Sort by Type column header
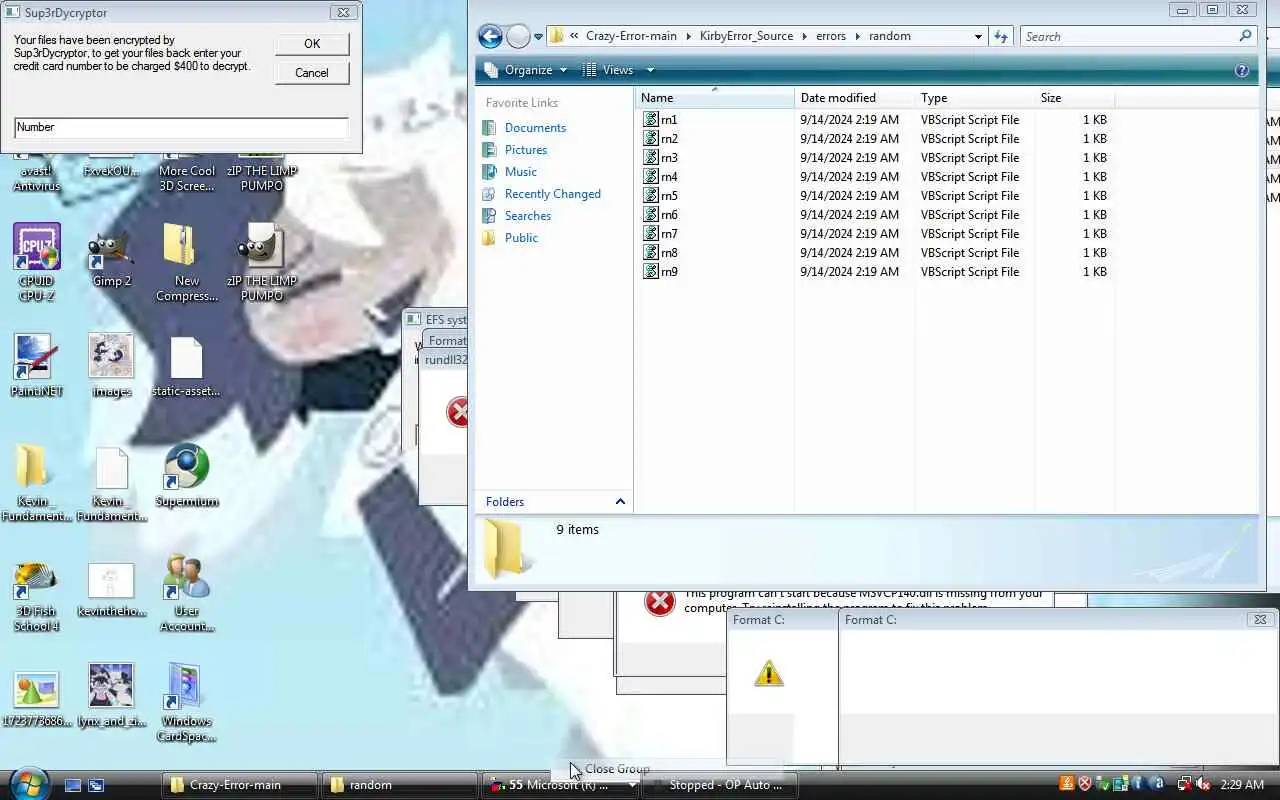The image size is (1280, 800). click(x=975, y=98)
